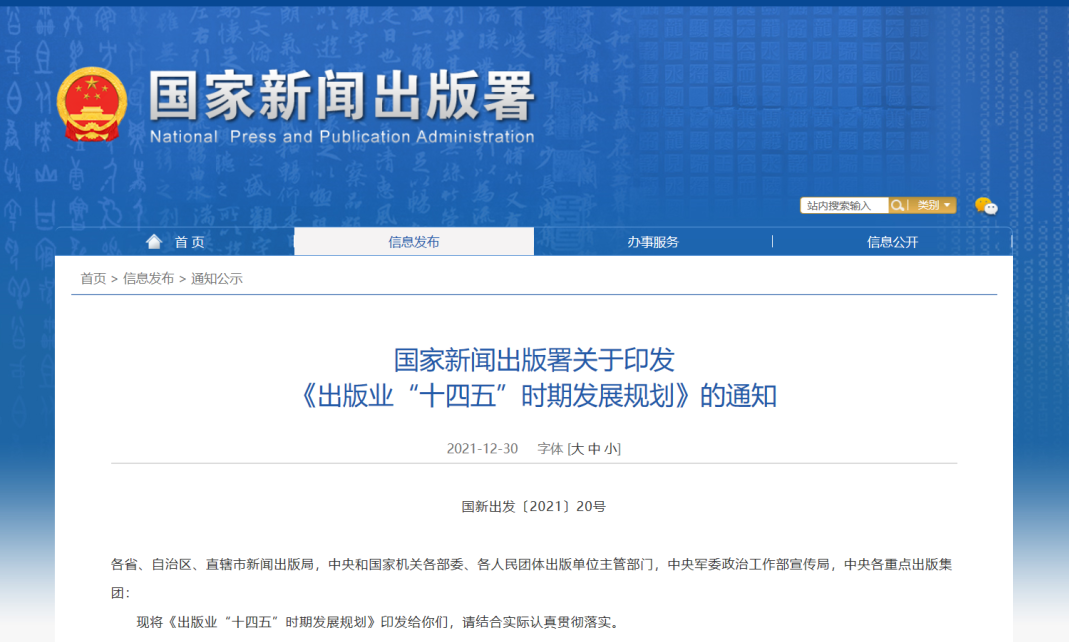
Task: Click the publication date 2021-12-30
Action: pyautogui.click(x=482, y=448)
